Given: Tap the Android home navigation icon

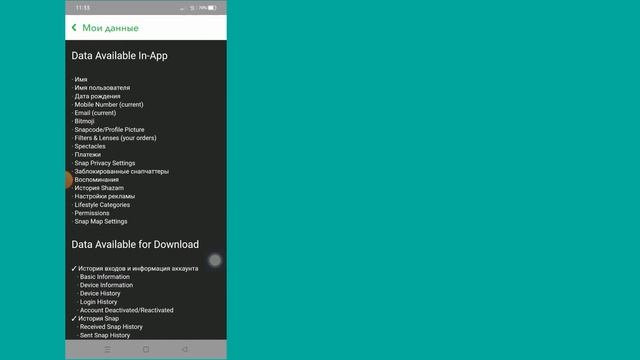Looking at the screenshot, I should (x=146, y=349).
